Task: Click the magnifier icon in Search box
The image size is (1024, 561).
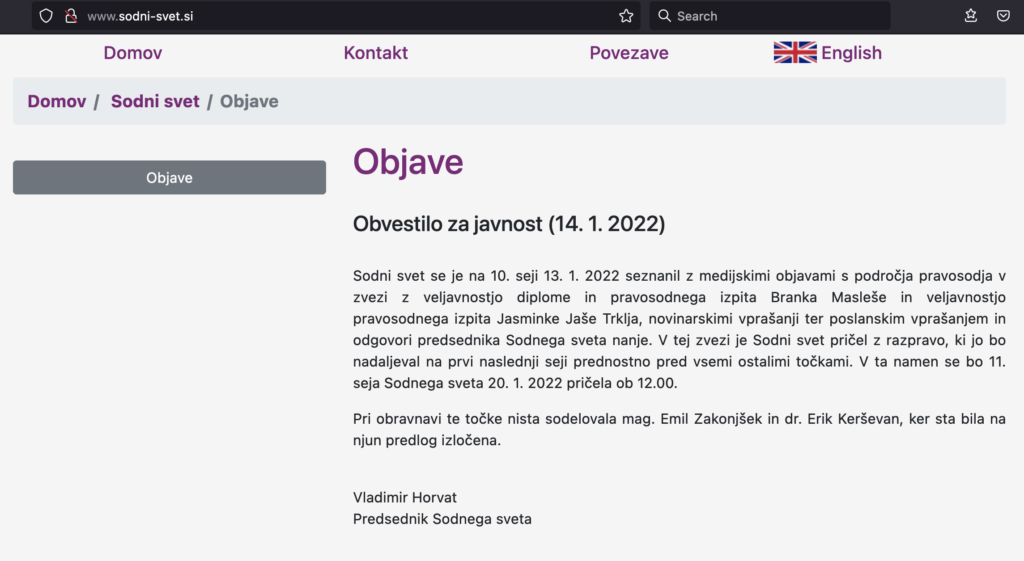Action: [x=664, y=16]
